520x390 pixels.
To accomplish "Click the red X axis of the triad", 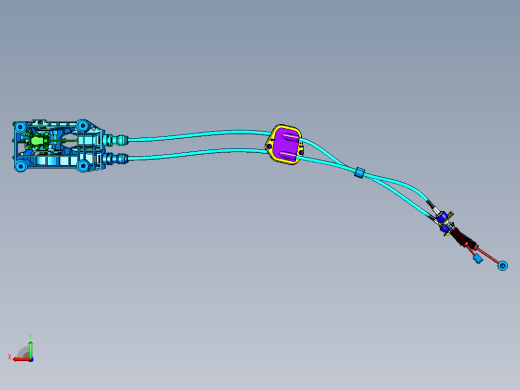I will point(21,360).
